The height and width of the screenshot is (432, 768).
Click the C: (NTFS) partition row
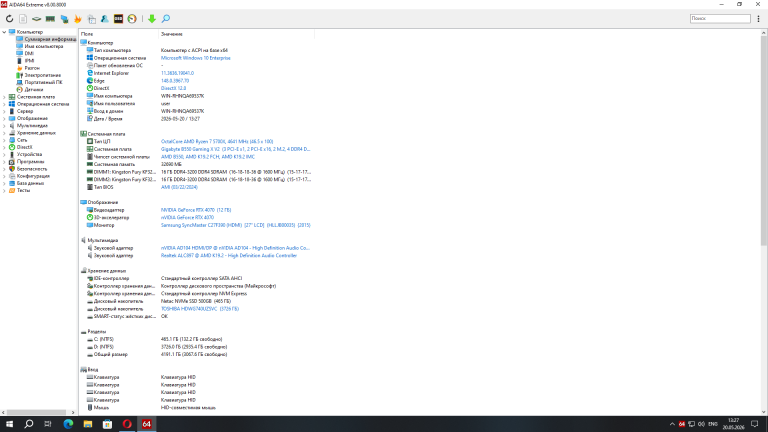click(x=196, y=339)
